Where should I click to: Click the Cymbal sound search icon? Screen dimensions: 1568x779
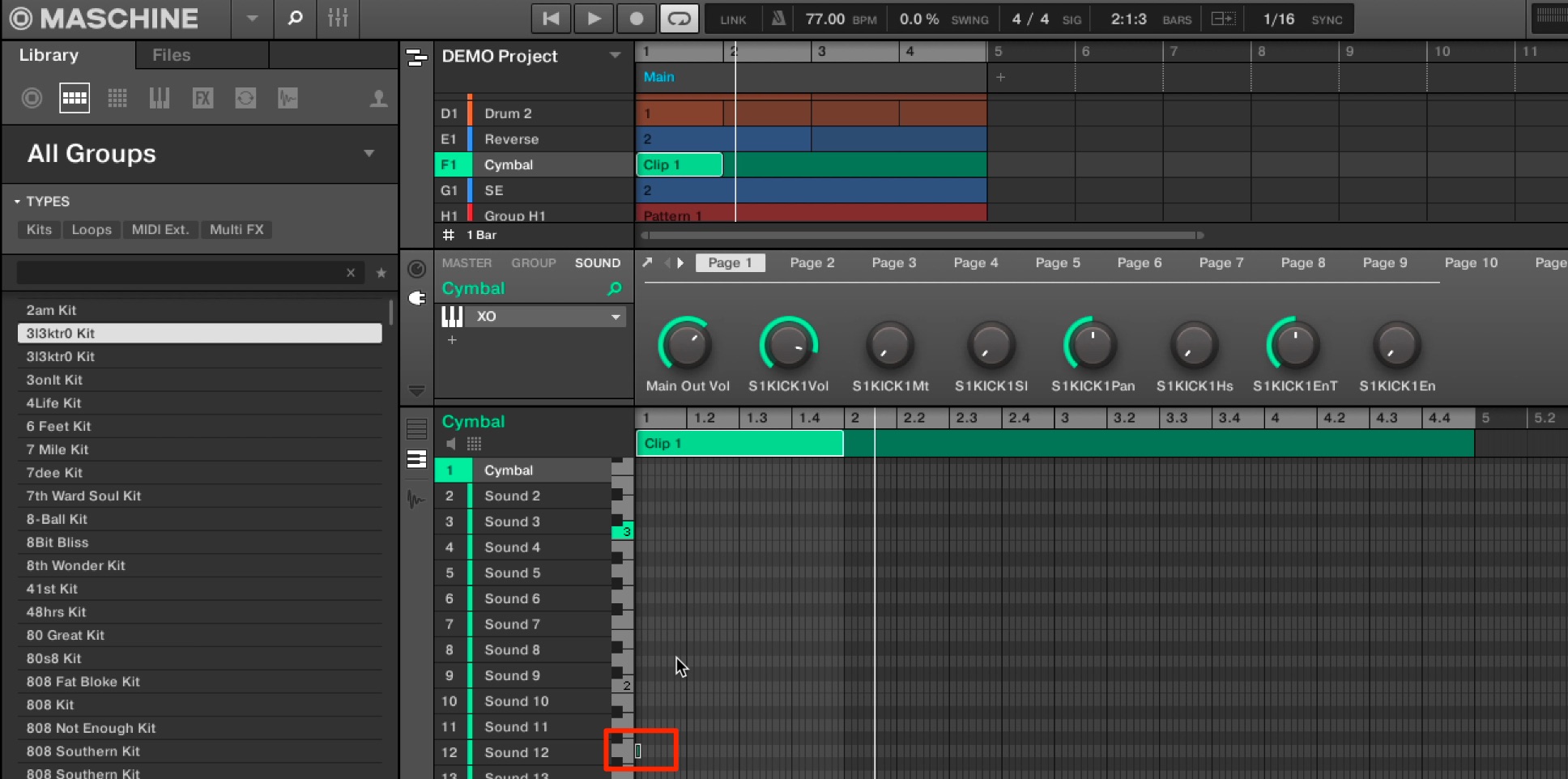click(x=615, y=288)
